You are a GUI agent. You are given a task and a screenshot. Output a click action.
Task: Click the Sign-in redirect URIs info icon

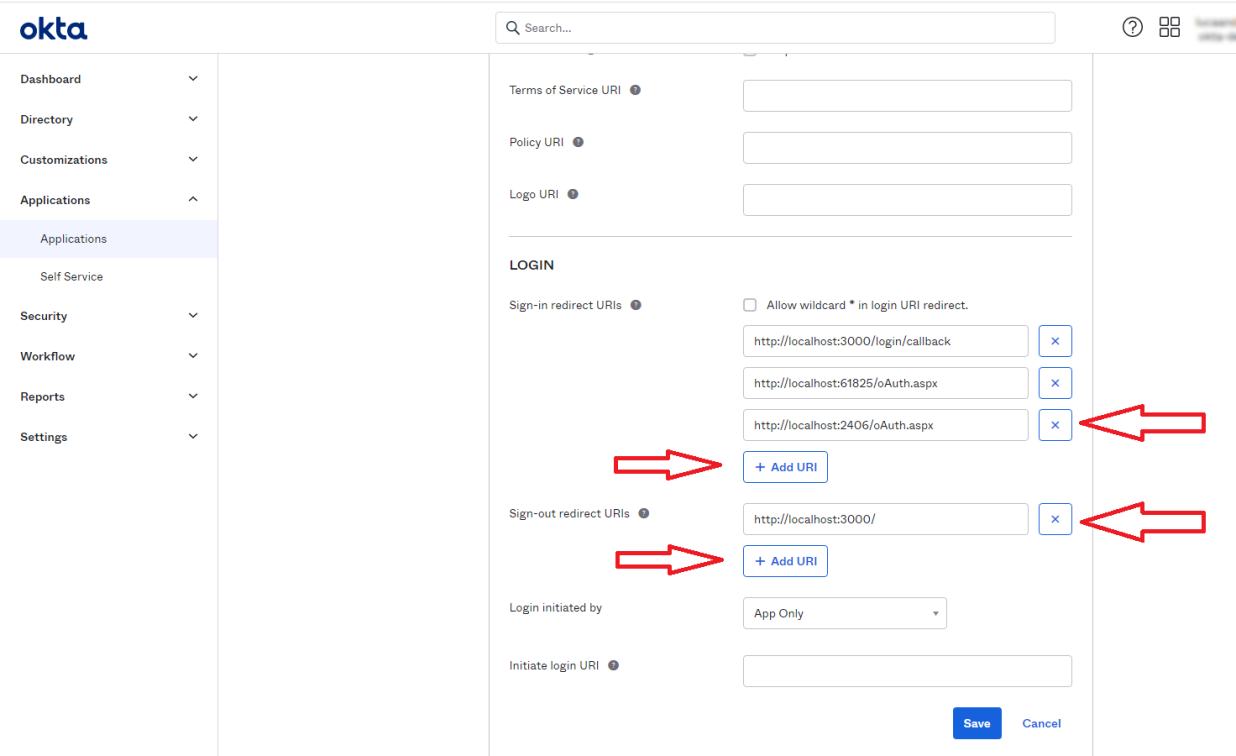(636, 305)
